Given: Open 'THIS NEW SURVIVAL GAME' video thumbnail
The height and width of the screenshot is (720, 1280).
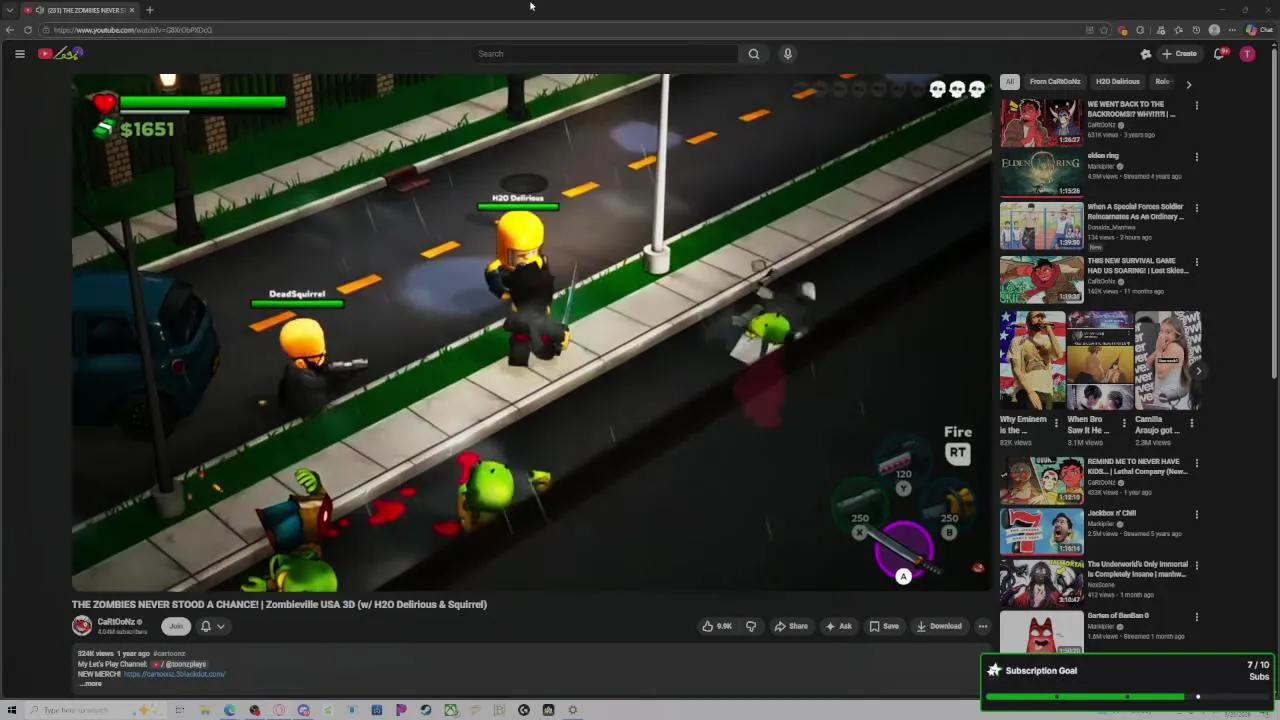Looking at the screenshot, I should point(1041,279).
